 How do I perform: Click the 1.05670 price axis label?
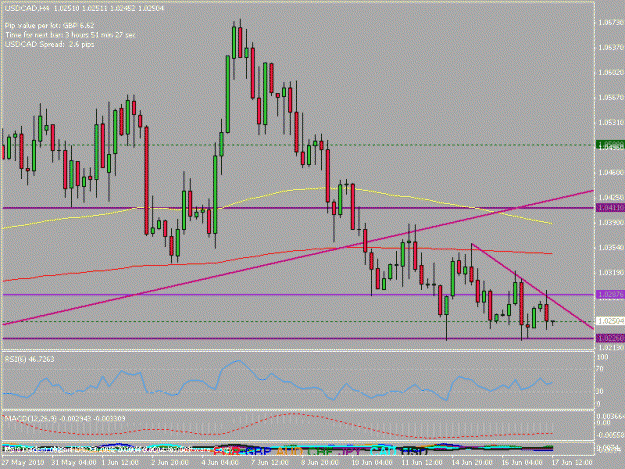click(611, 98)
